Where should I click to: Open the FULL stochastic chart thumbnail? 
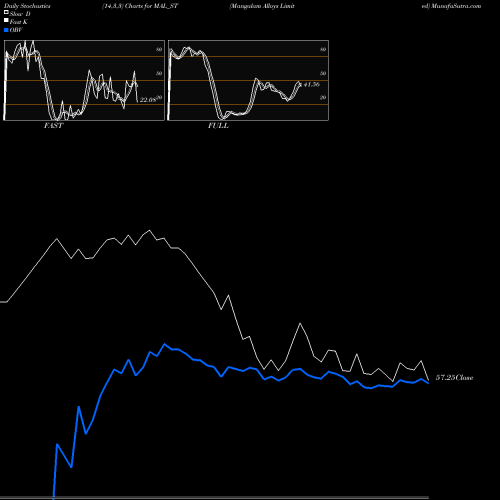[x=248, y=80]
